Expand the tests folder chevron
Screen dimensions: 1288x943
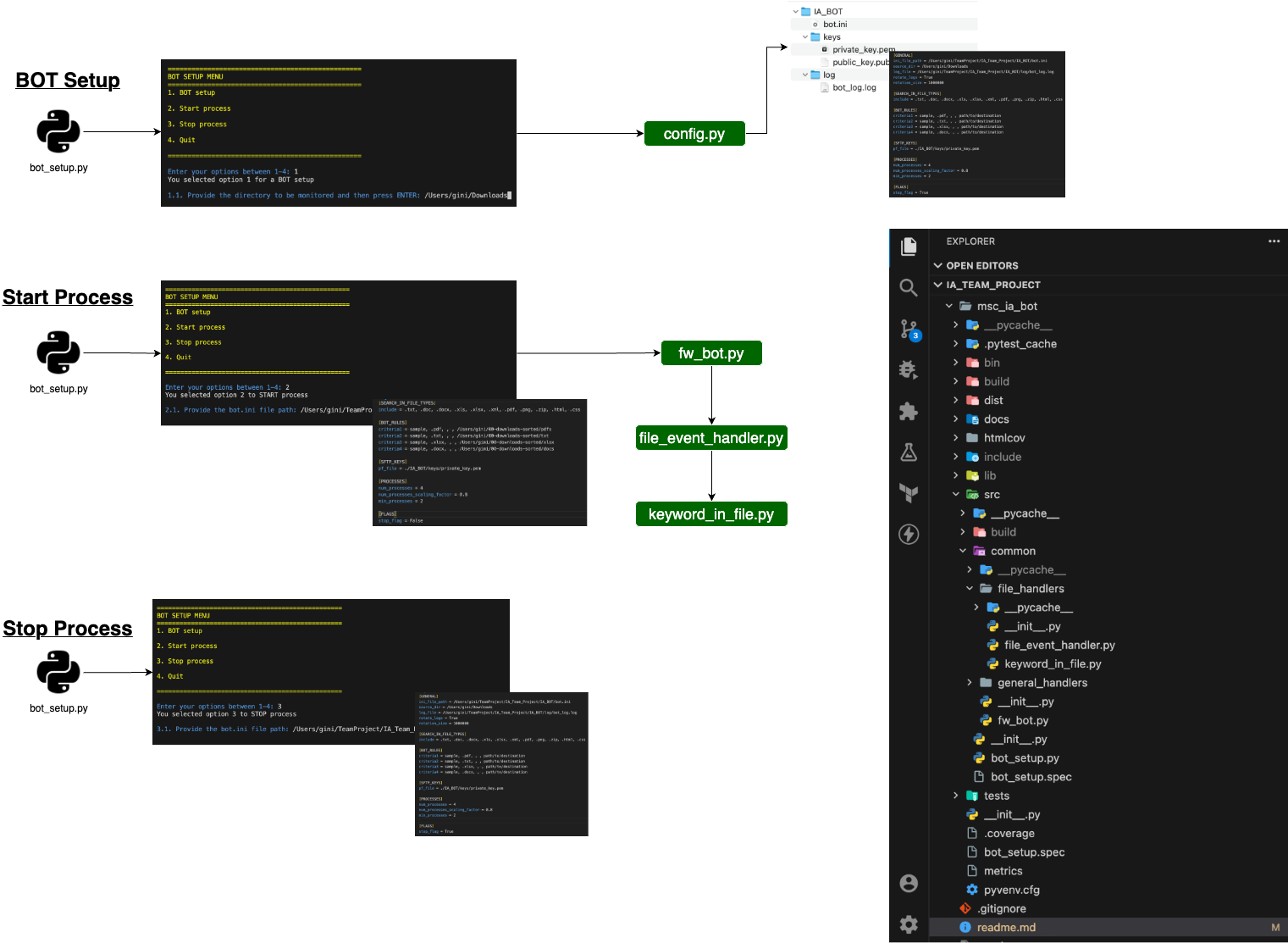point(956,796)
